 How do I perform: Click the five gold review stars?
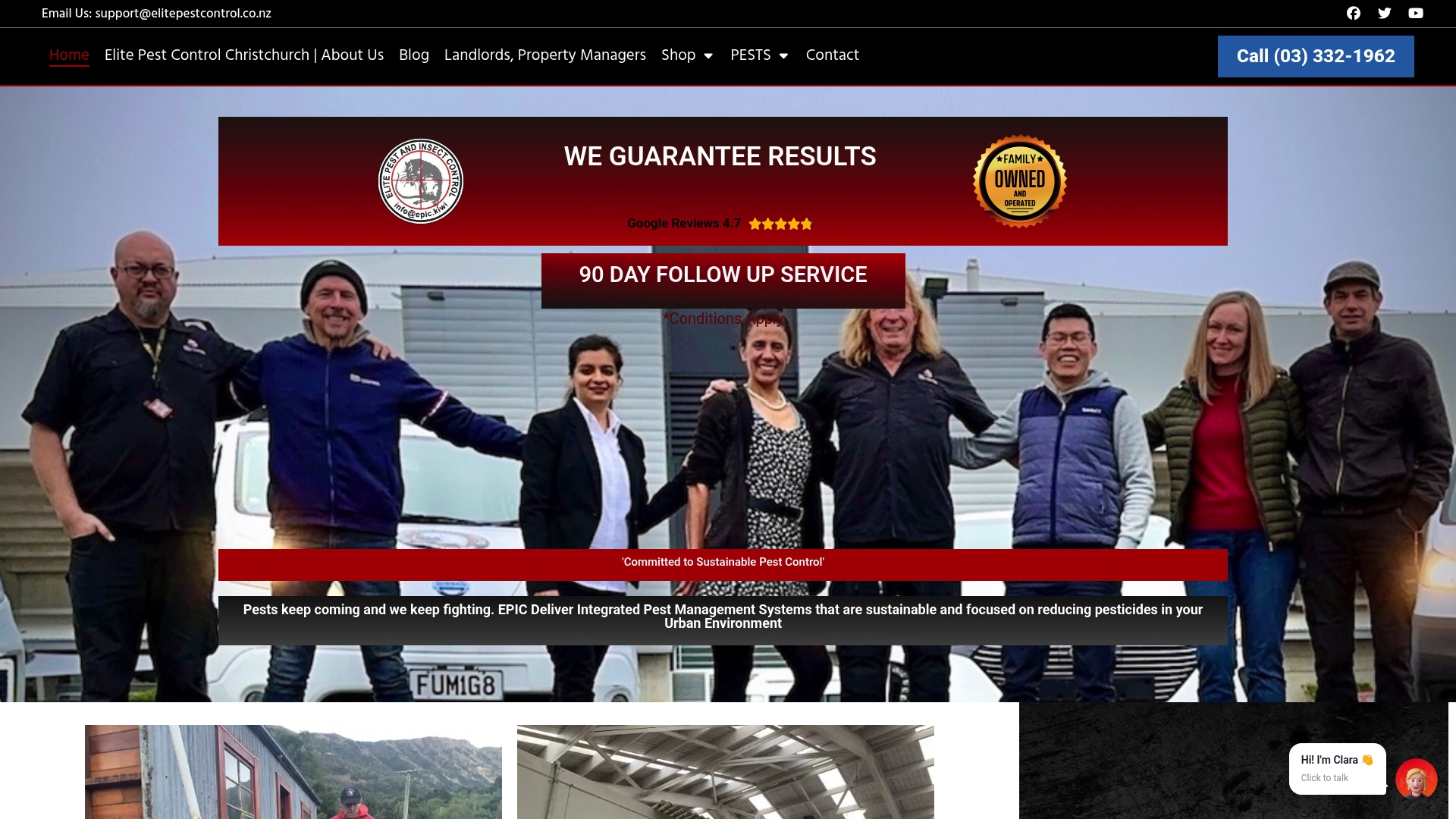click(x=780, y=224)
